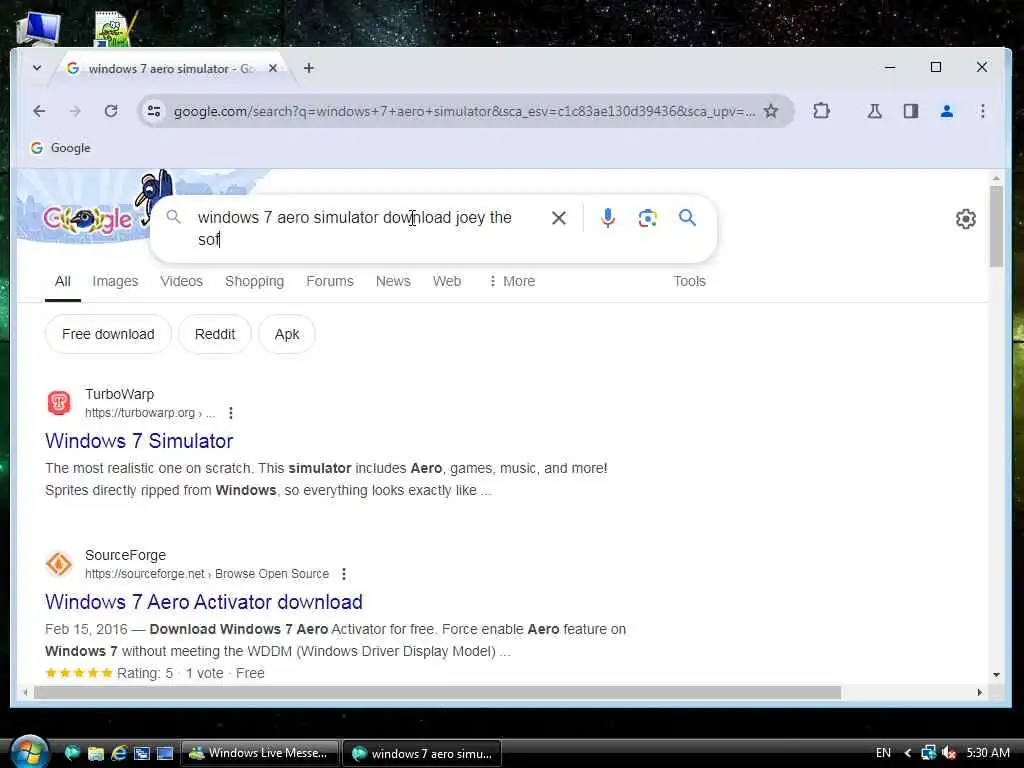Open Quick Settings gear icon
Viewport: 1024px width, 768px height.
pyautogui.click(x=966, y=219)
